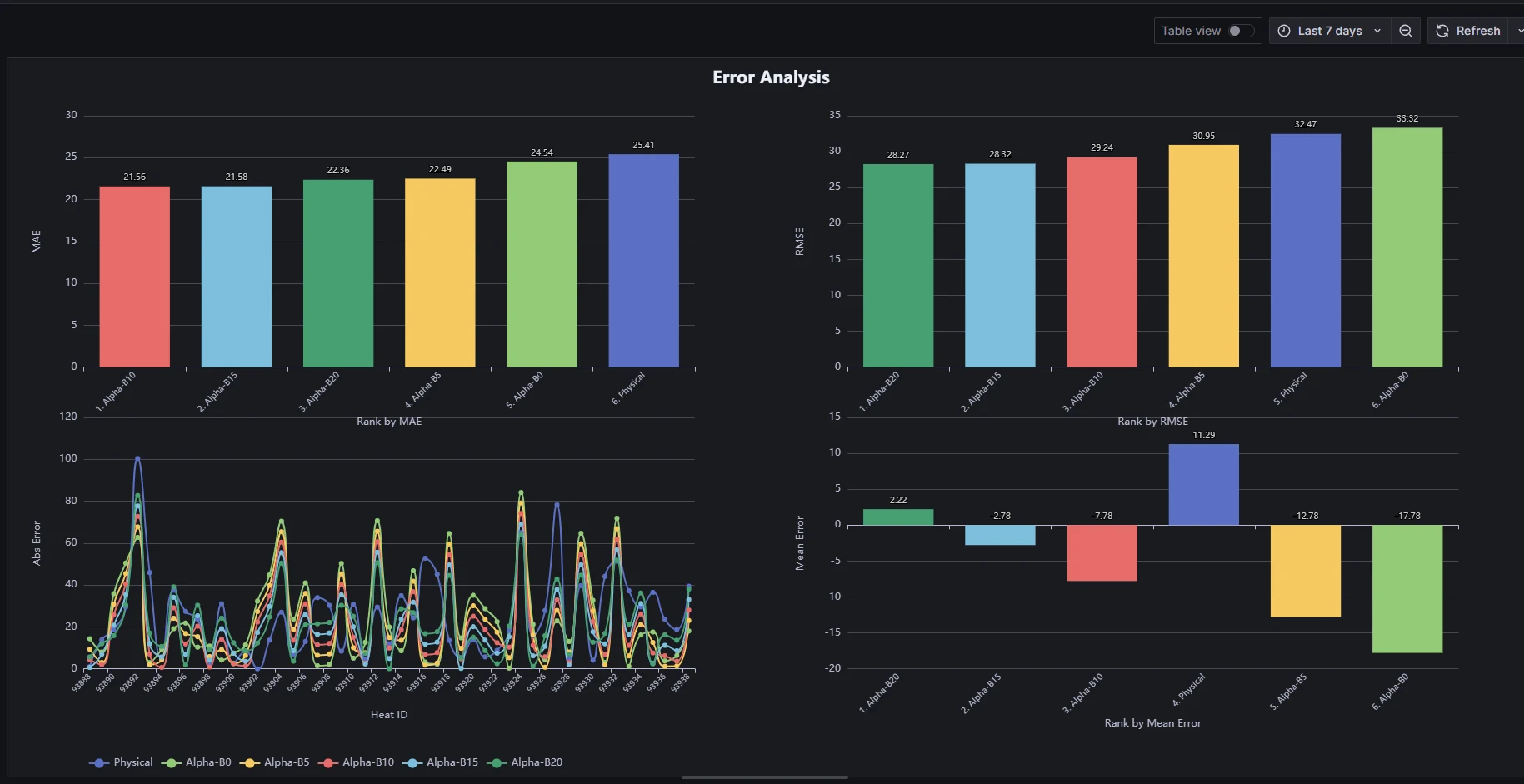Click the zoom out time range icon
1524x784 pixels.
click(x=1406, y=31)
